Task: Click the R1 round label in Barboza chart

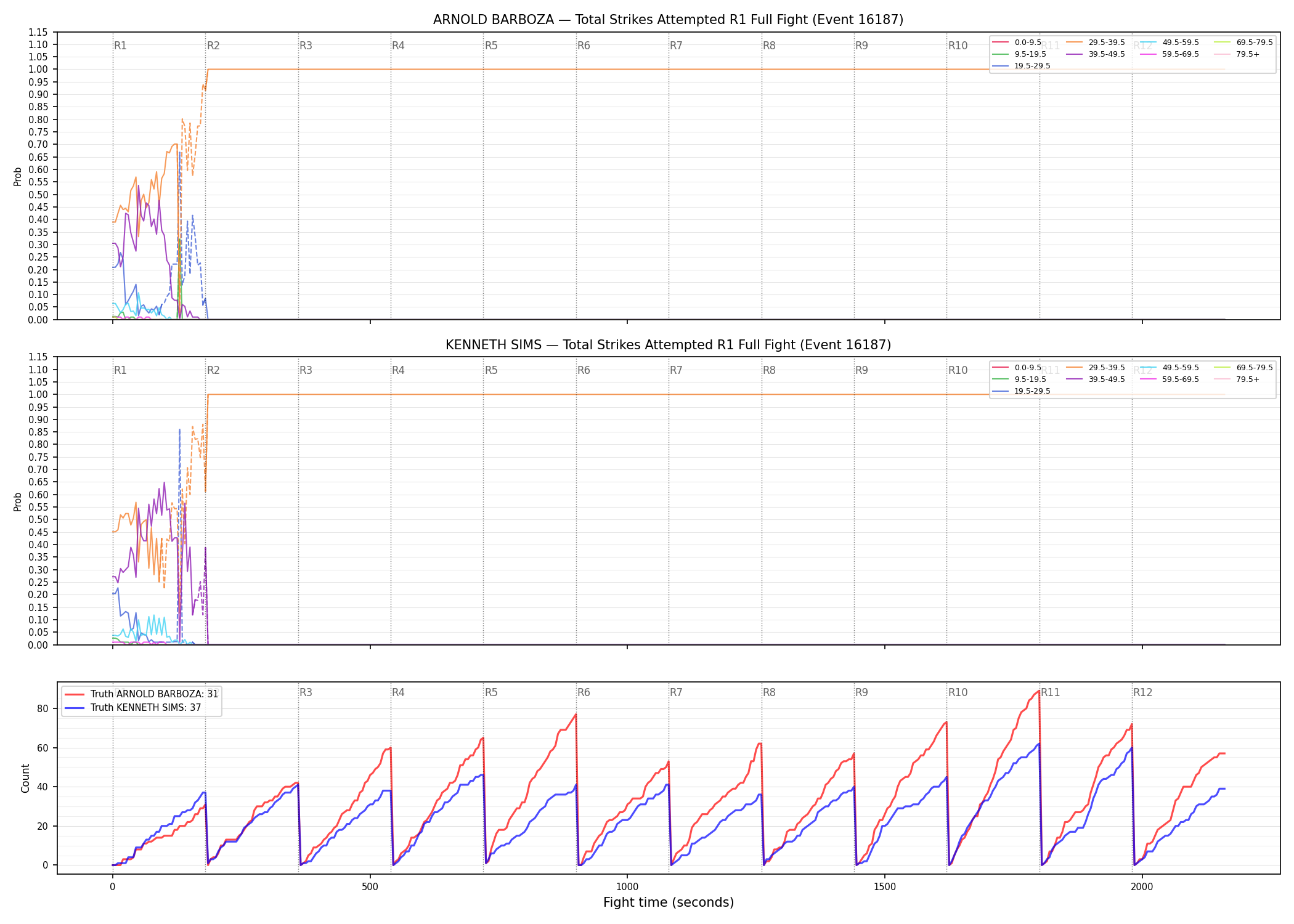Action: (x=120, y=46)
